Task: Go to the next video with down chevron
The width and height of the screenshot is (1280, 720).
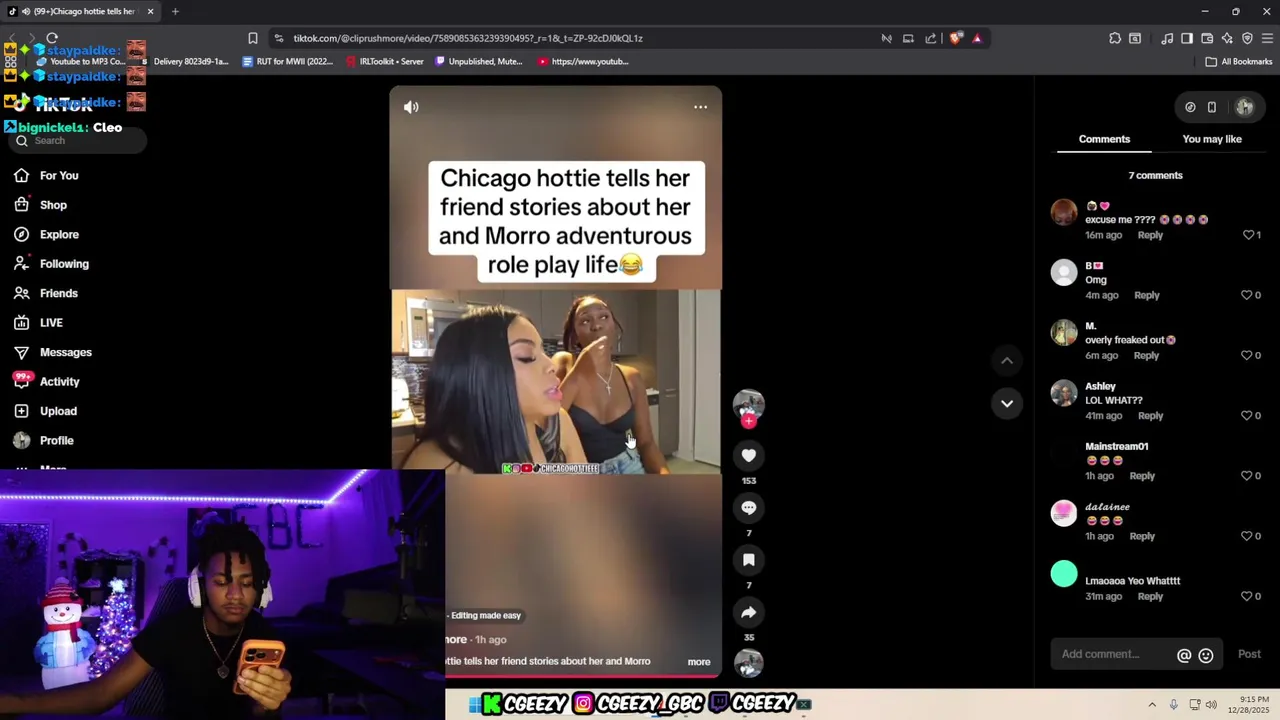Action: coord(1007,403)
